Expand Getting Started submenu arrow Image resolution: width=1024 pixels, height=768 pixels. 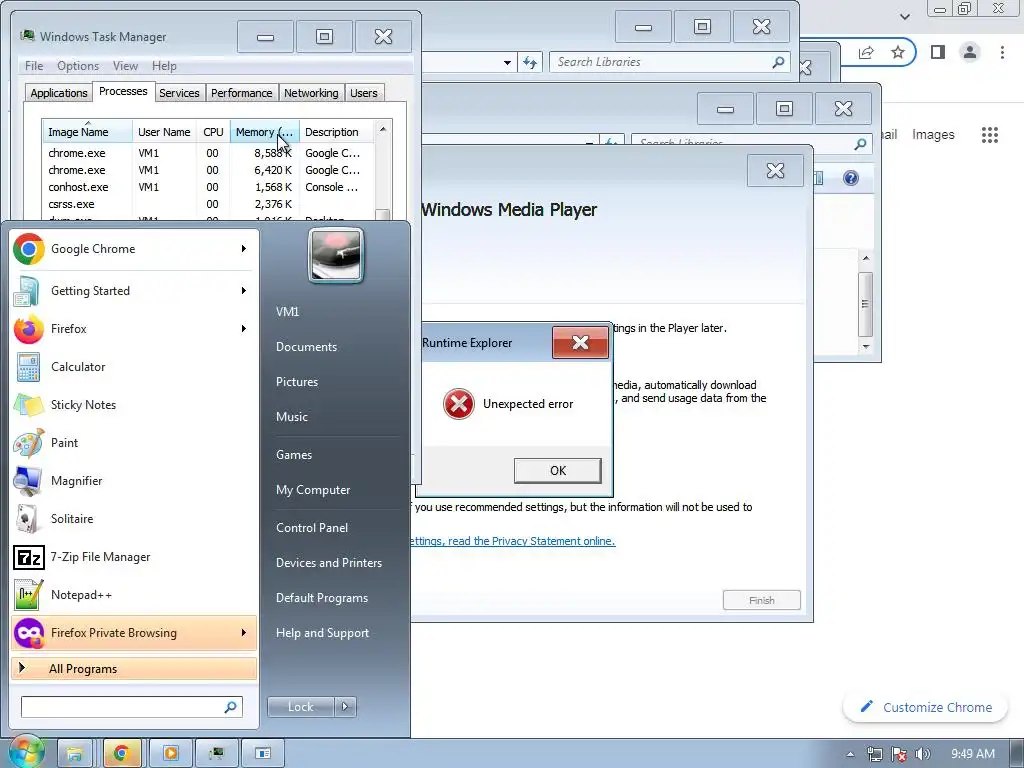tap(244, 291)
